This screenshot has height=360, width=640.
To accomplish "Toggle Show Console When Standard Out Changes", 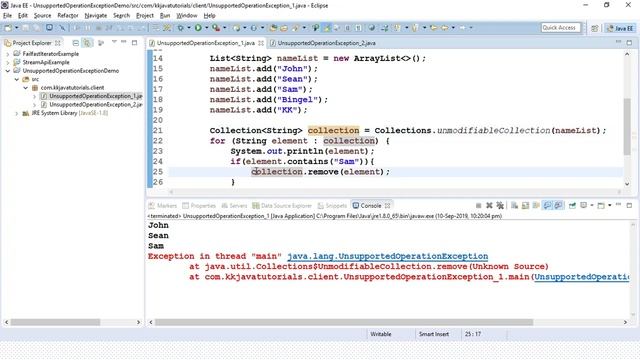I will pos(547,205).
